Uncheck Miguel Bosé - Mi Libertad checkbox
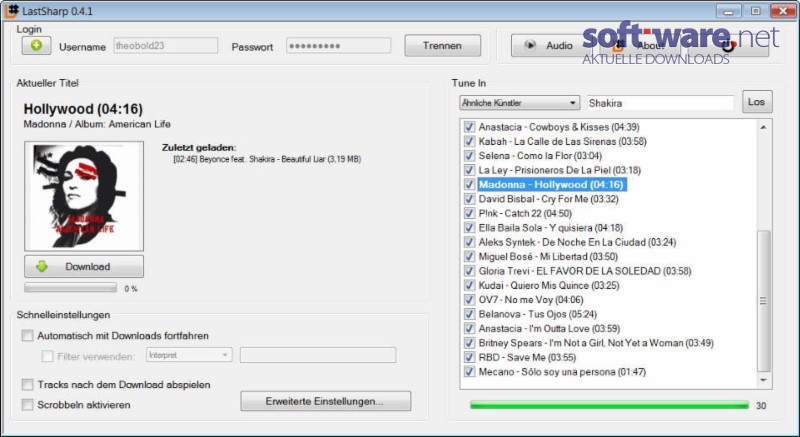Viewport: 800px width, 437px height. [x=469, y=256]
